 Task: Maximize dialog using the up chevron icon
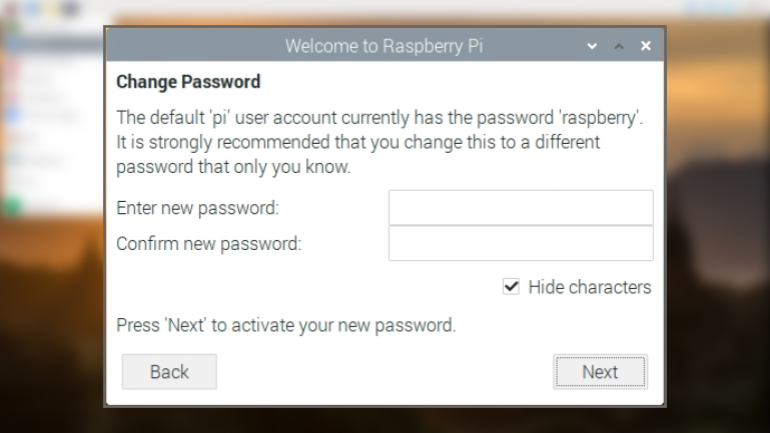619,46
